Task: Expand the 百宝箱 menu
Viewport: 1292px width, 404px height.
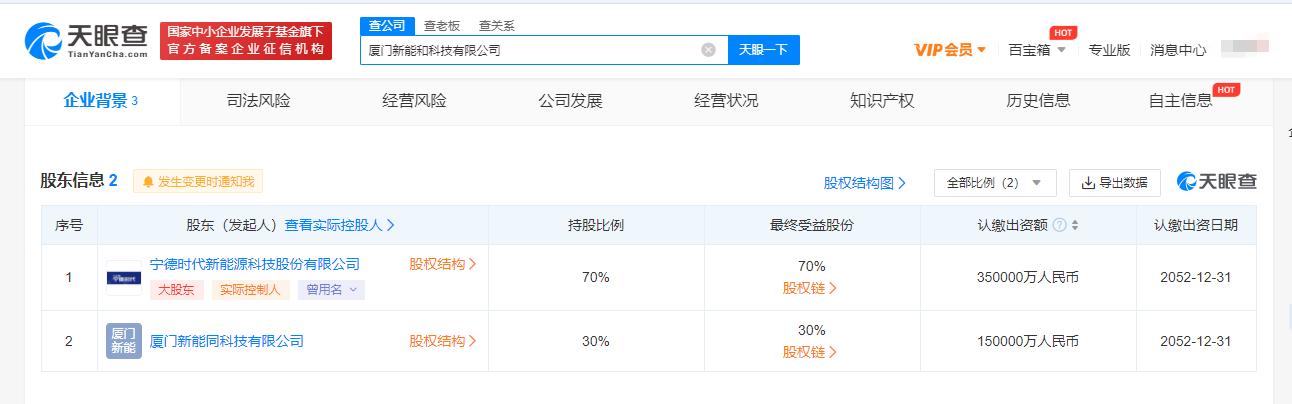Action: point(1036,50)
